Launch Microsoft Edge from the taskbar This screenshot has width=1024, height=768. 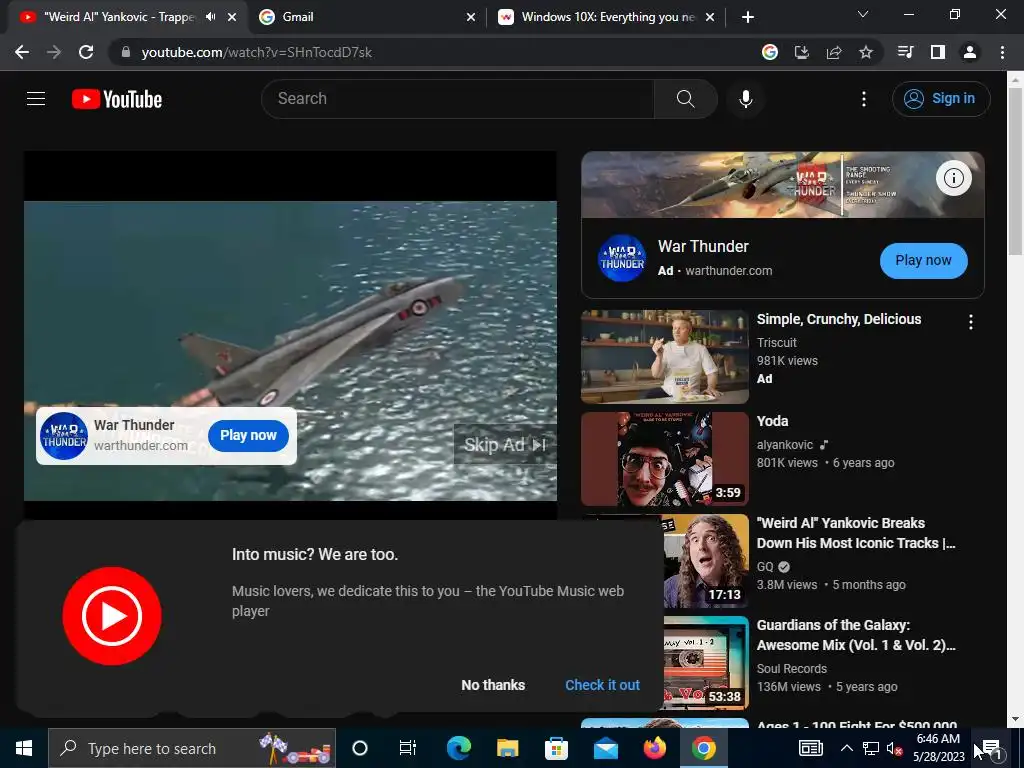point(458,748)
